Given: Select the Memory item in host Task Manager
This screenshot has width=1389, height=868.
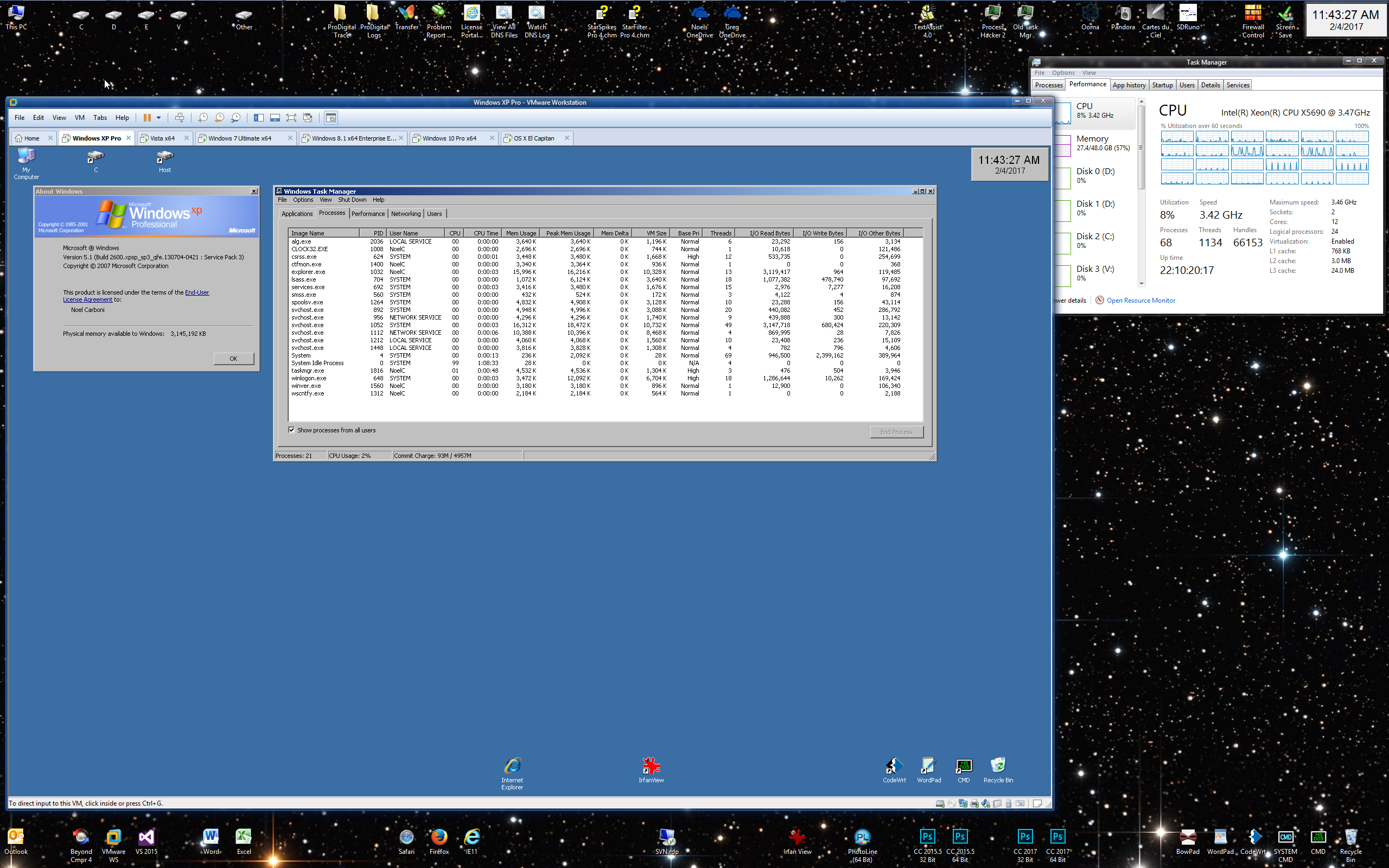Looking at the screenshot, I should click(1095, 143).
